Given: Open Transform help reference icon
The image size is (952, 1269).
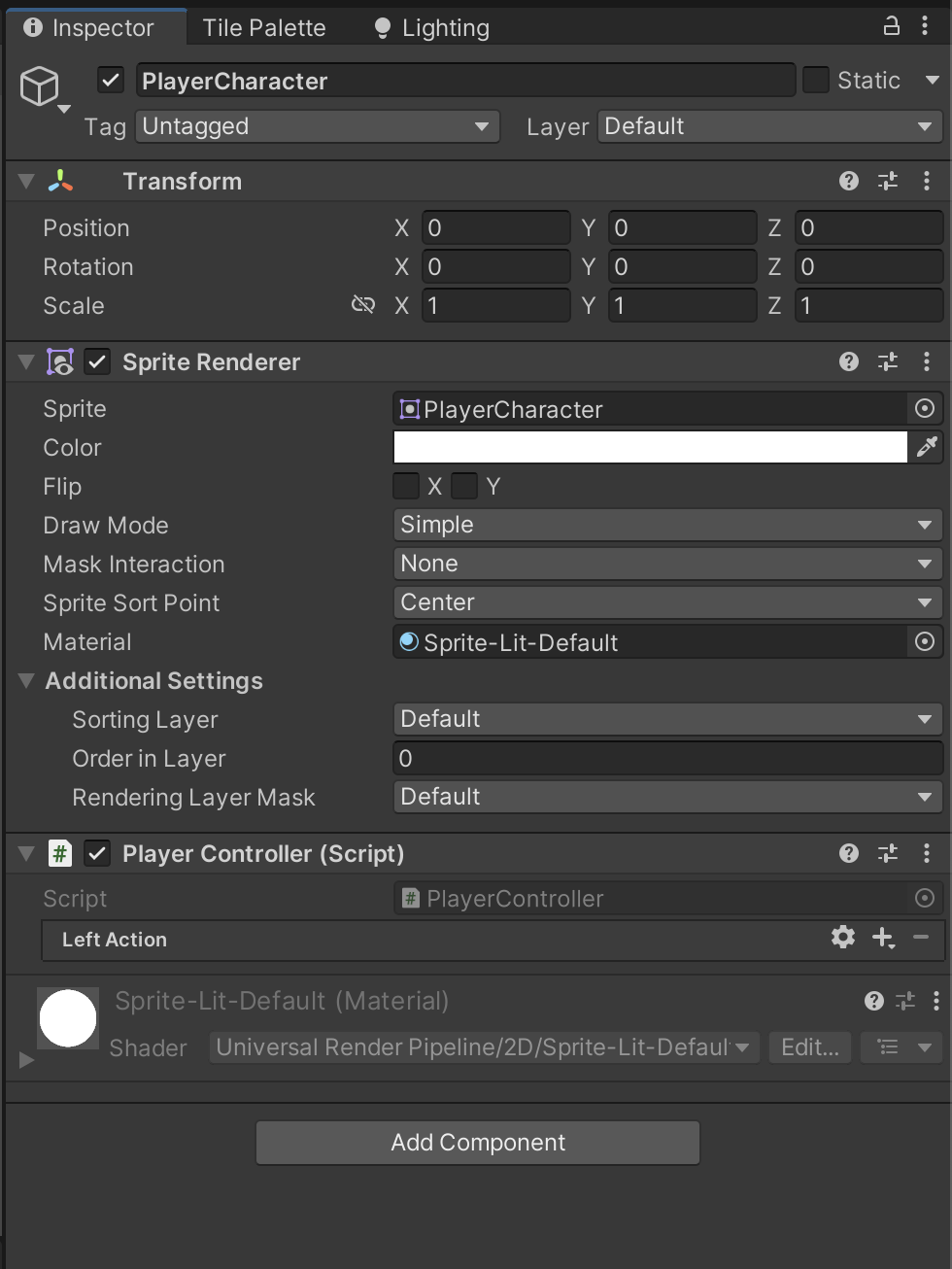Looking at the screenshot, I should [x=849, y=181].
